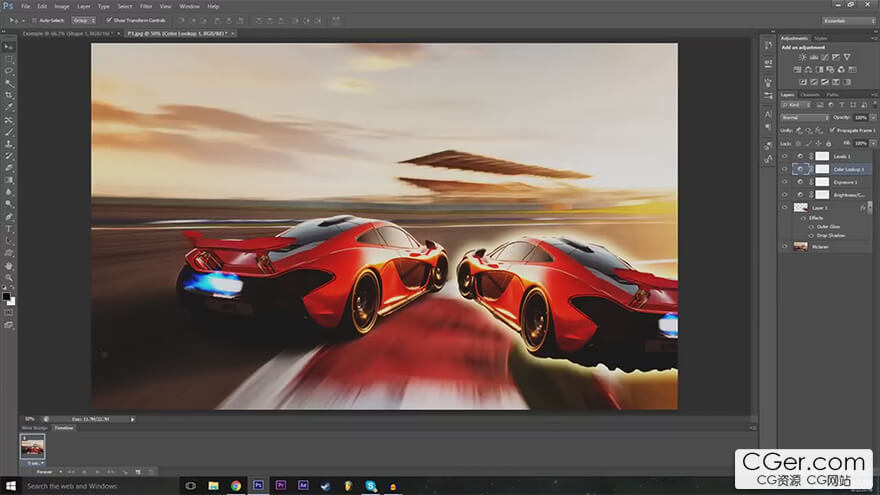Select the Lasso tool
Image resolution: width=880 pixels, height=495 pixels.
point(8,71)
